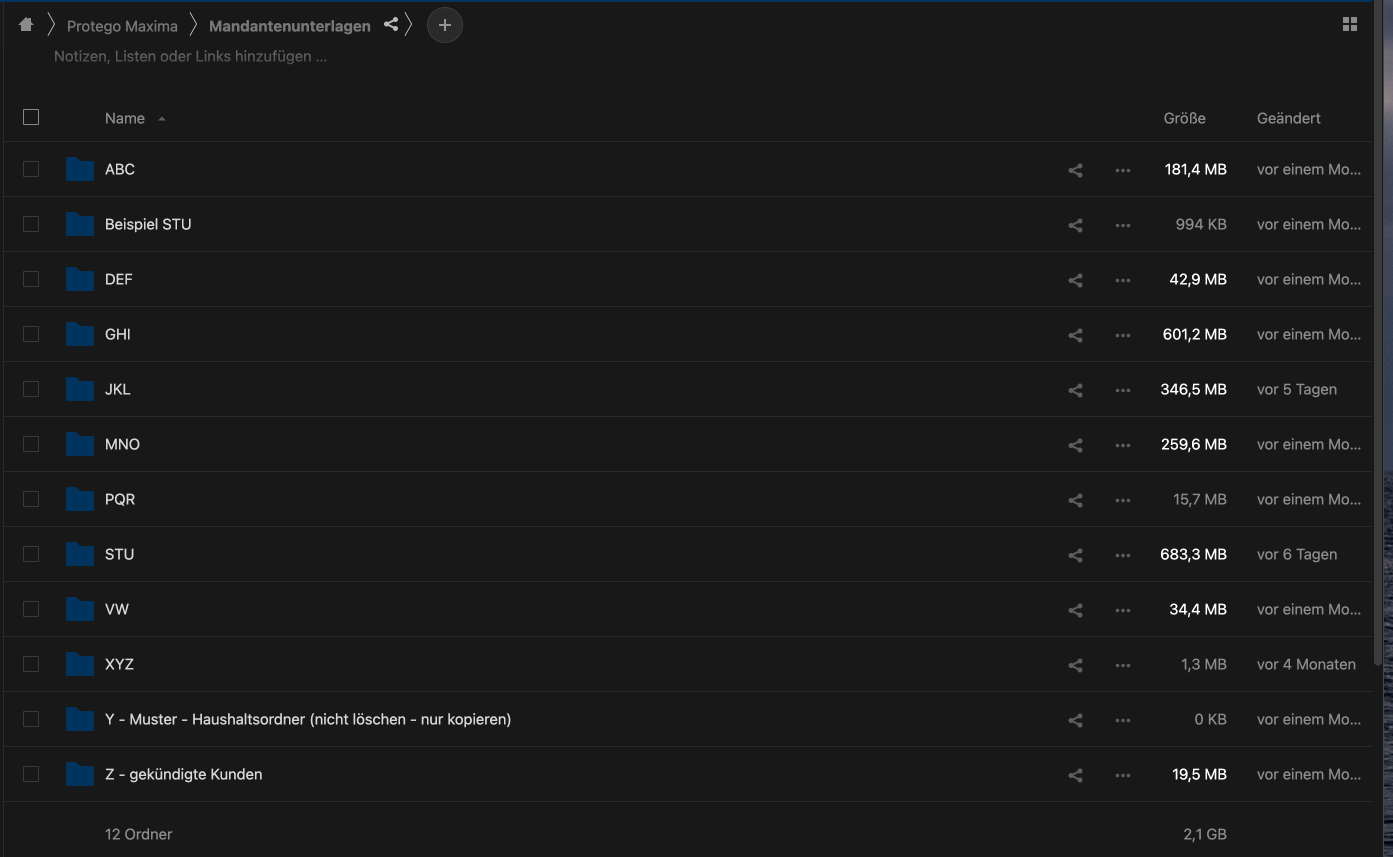Screen dimensions: 1393x857
Task: Add notes in the Notizen text field
Action: pos(190,57)
